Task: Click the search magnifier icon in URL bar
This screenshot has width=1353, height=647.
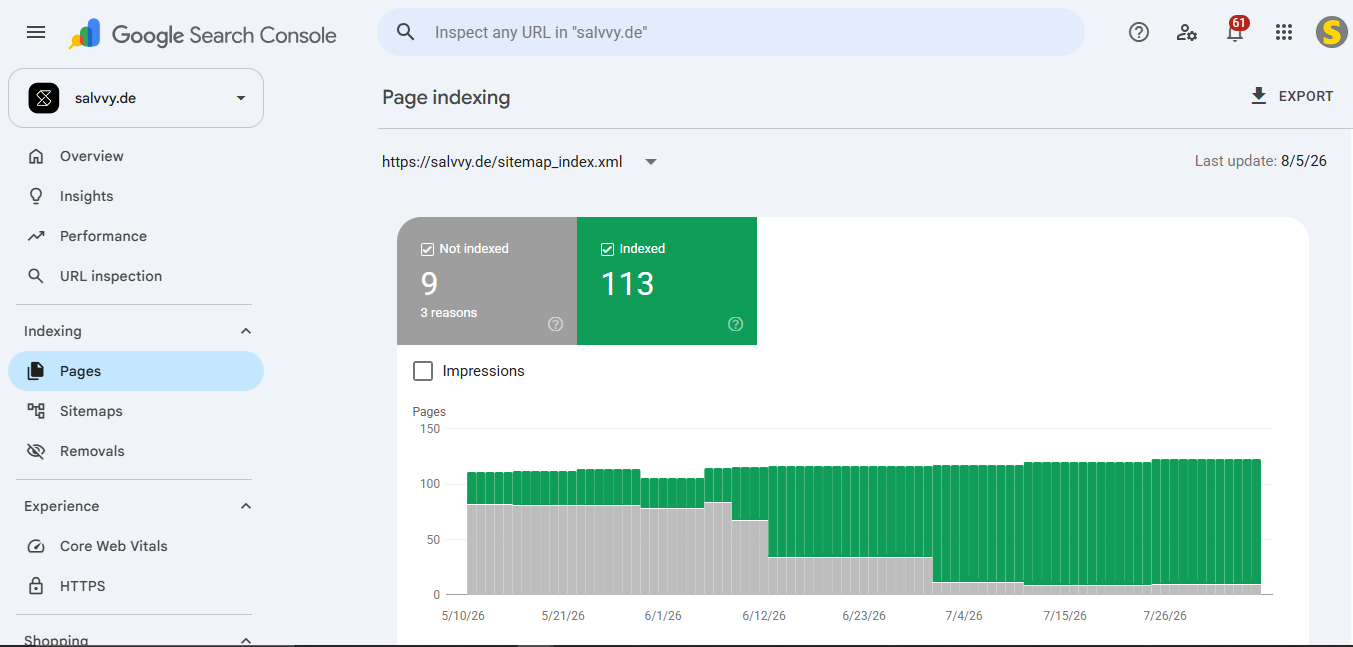Action: click(405, 32)
